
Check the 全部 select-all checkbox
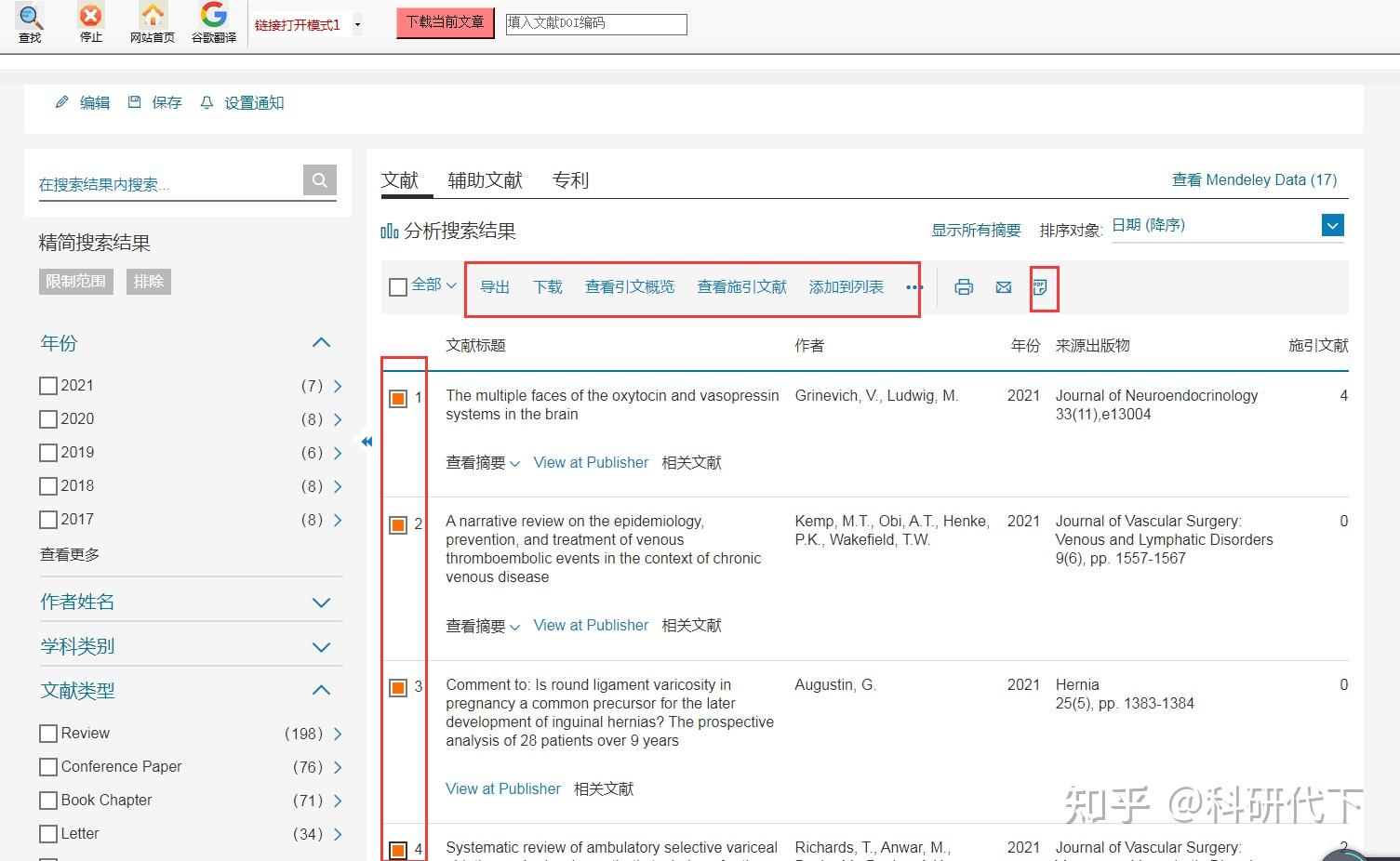point(397,286)
